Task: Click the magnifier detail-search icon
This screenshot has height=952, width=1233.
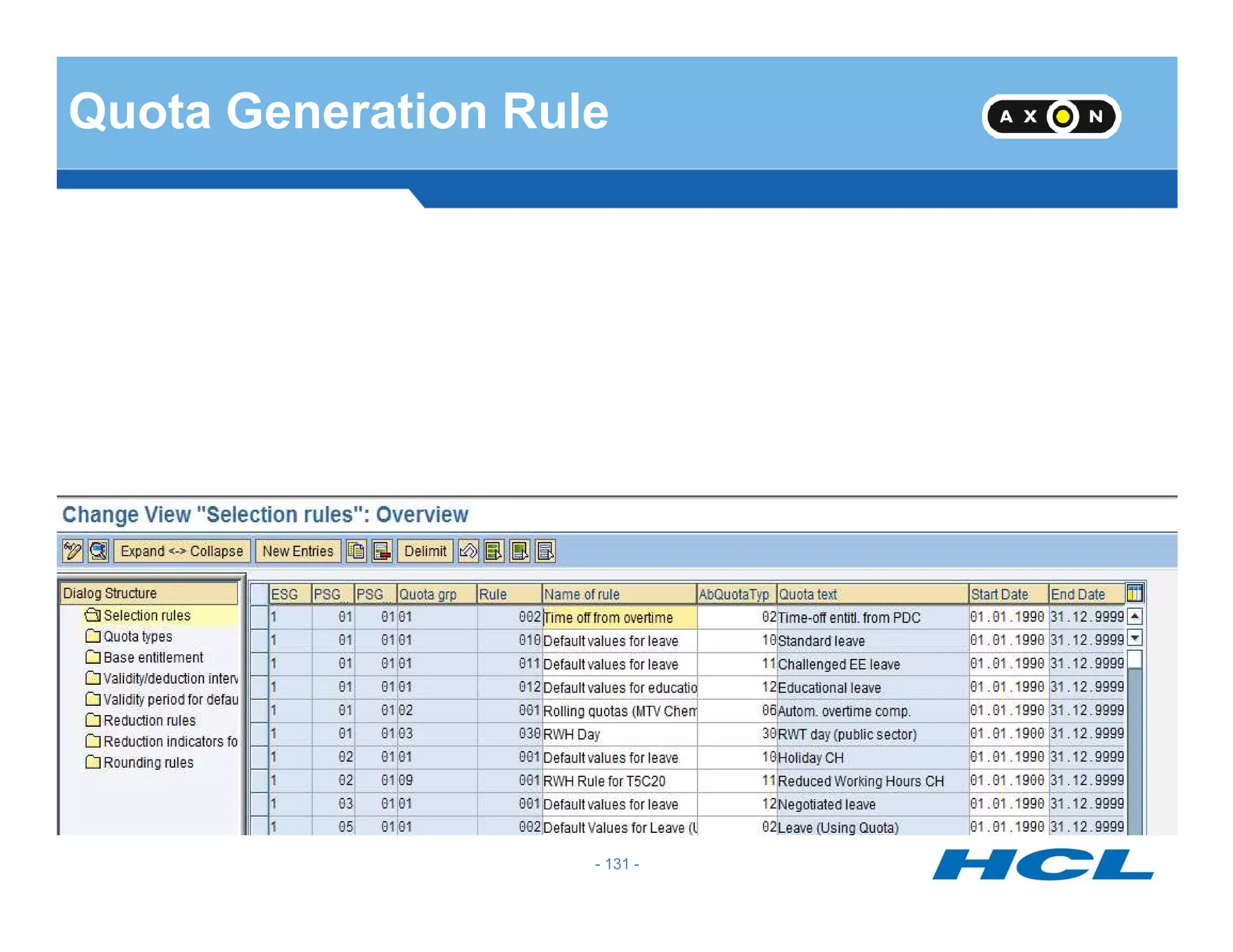Action: (x=99, y=551)
